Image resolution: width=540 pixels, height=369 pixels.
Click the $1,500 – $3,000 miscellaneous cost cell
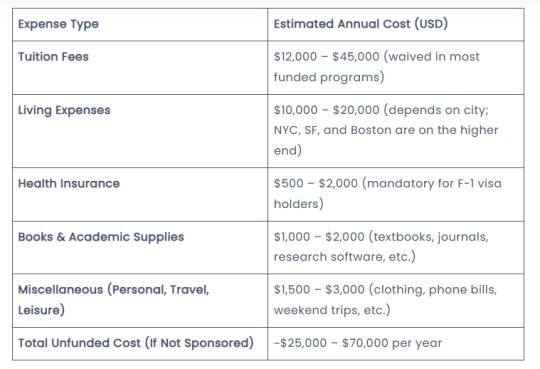[396, 301]
